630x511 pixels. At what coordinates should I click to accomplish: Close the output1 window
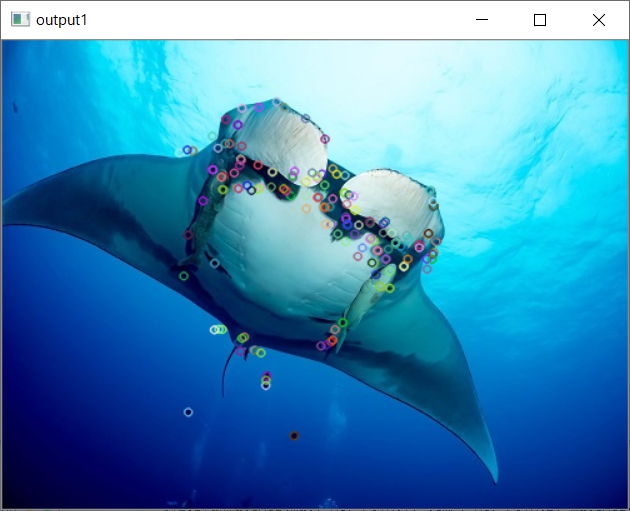pos(599,20)
